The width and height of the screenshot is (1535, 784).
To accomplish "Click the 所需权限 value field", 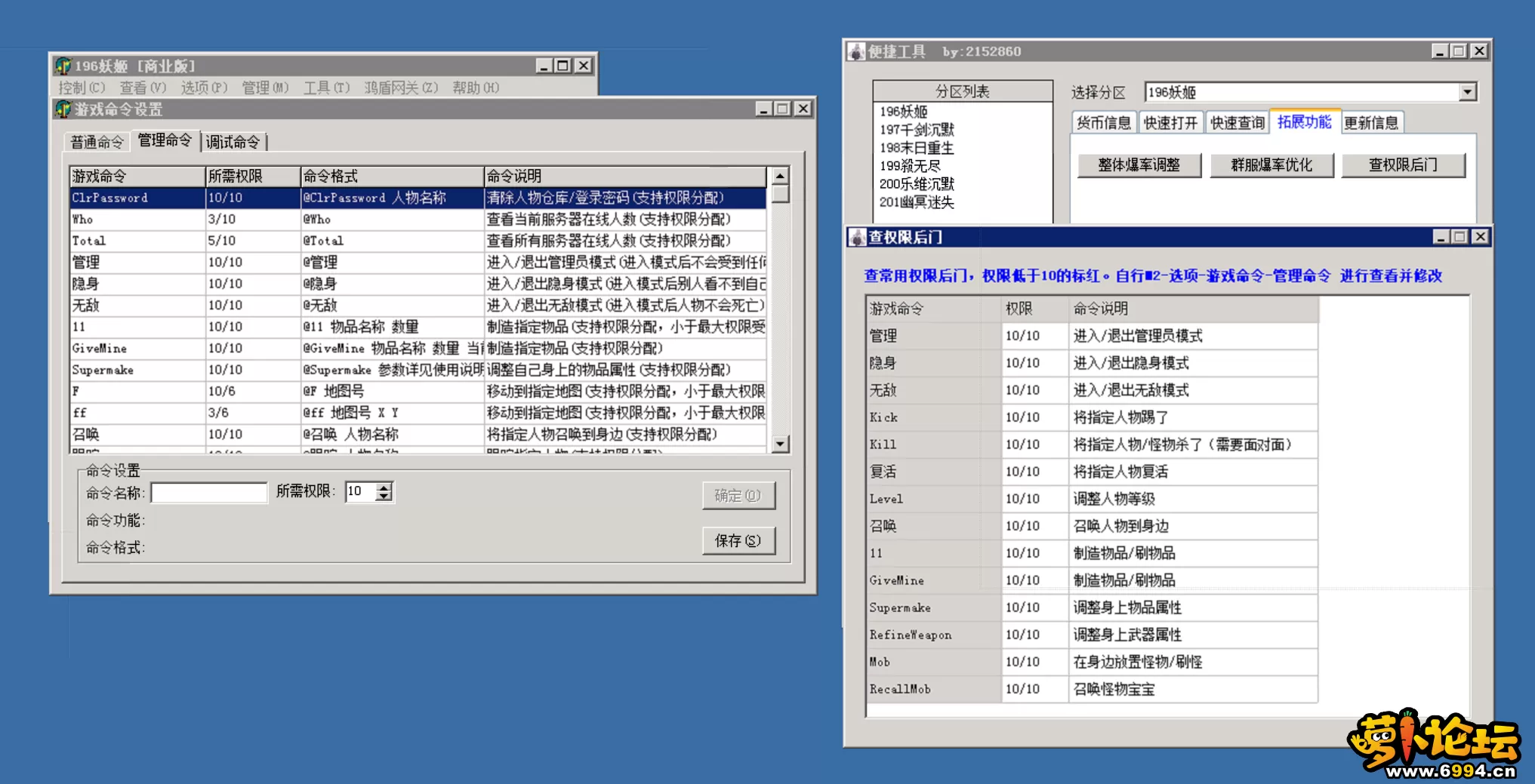I will pos(361,492).
